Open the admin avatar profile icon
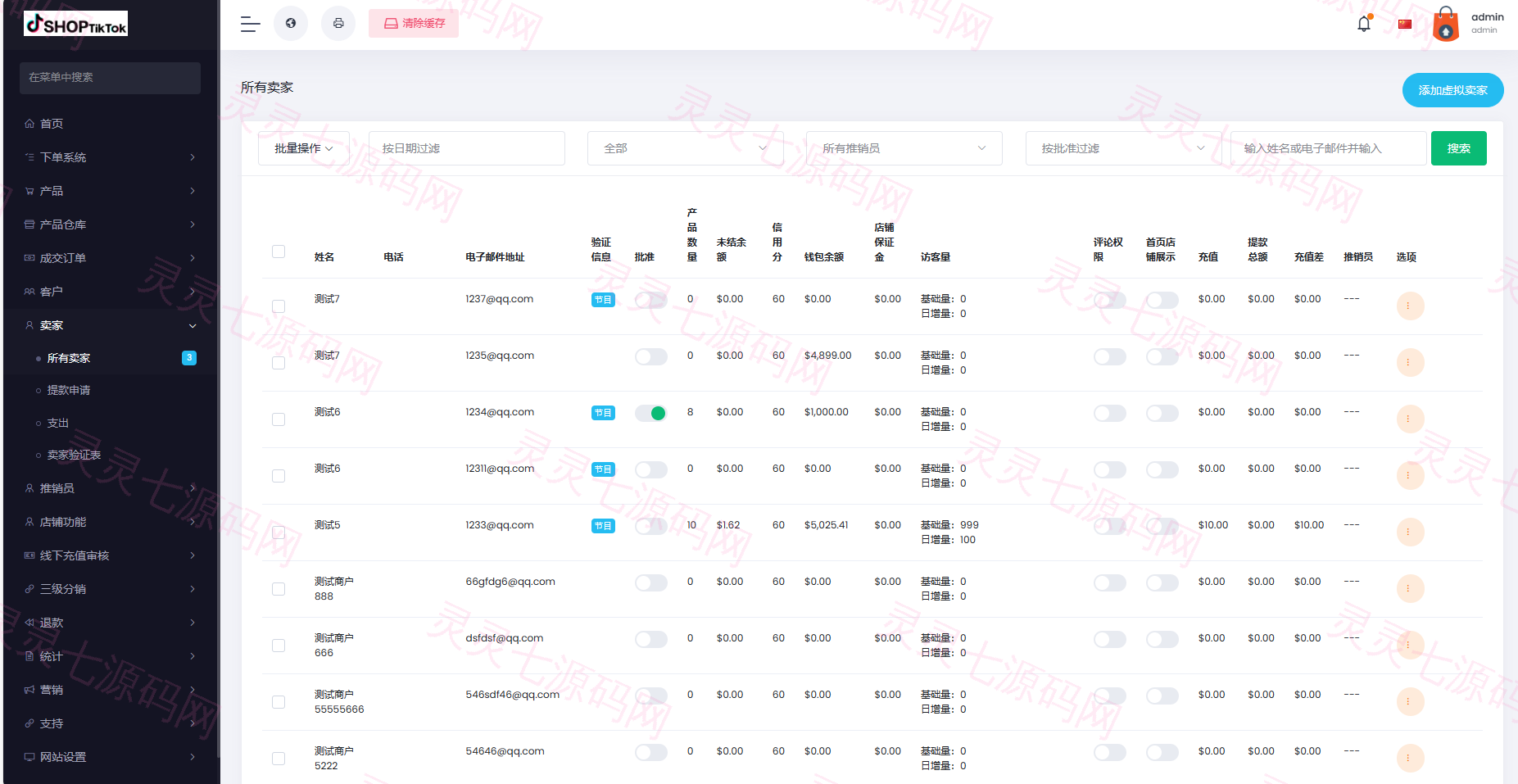Screen dimensions: 1518x784 click(1446, 24)
